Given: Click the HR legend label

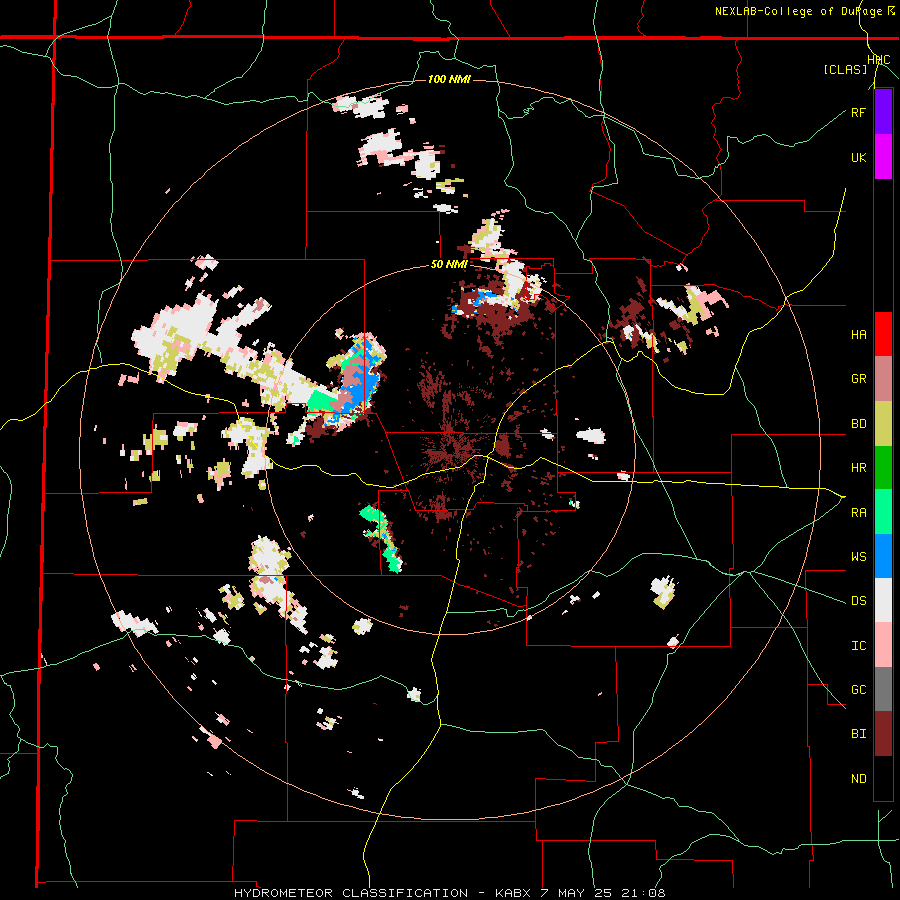Looking at the screenshot, I should point(858,468).
